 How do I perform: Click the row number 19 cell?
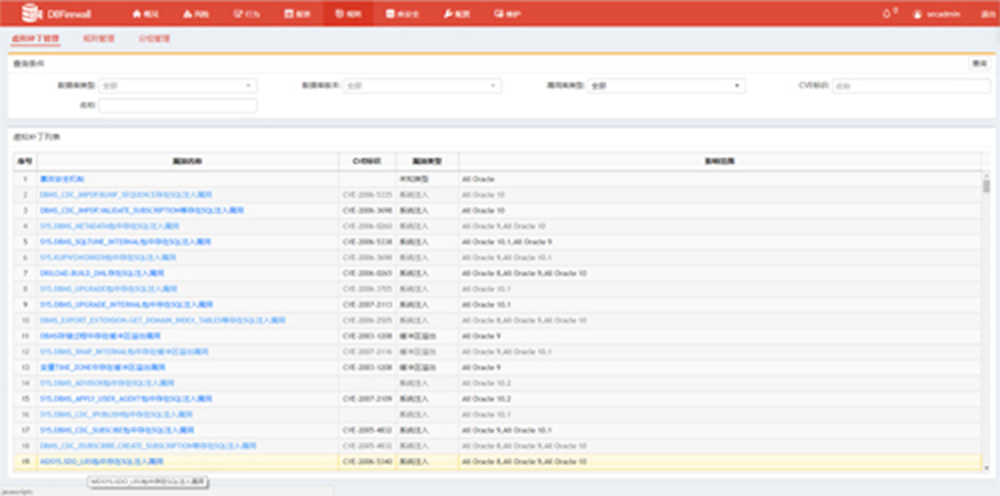tap(26, 462)
